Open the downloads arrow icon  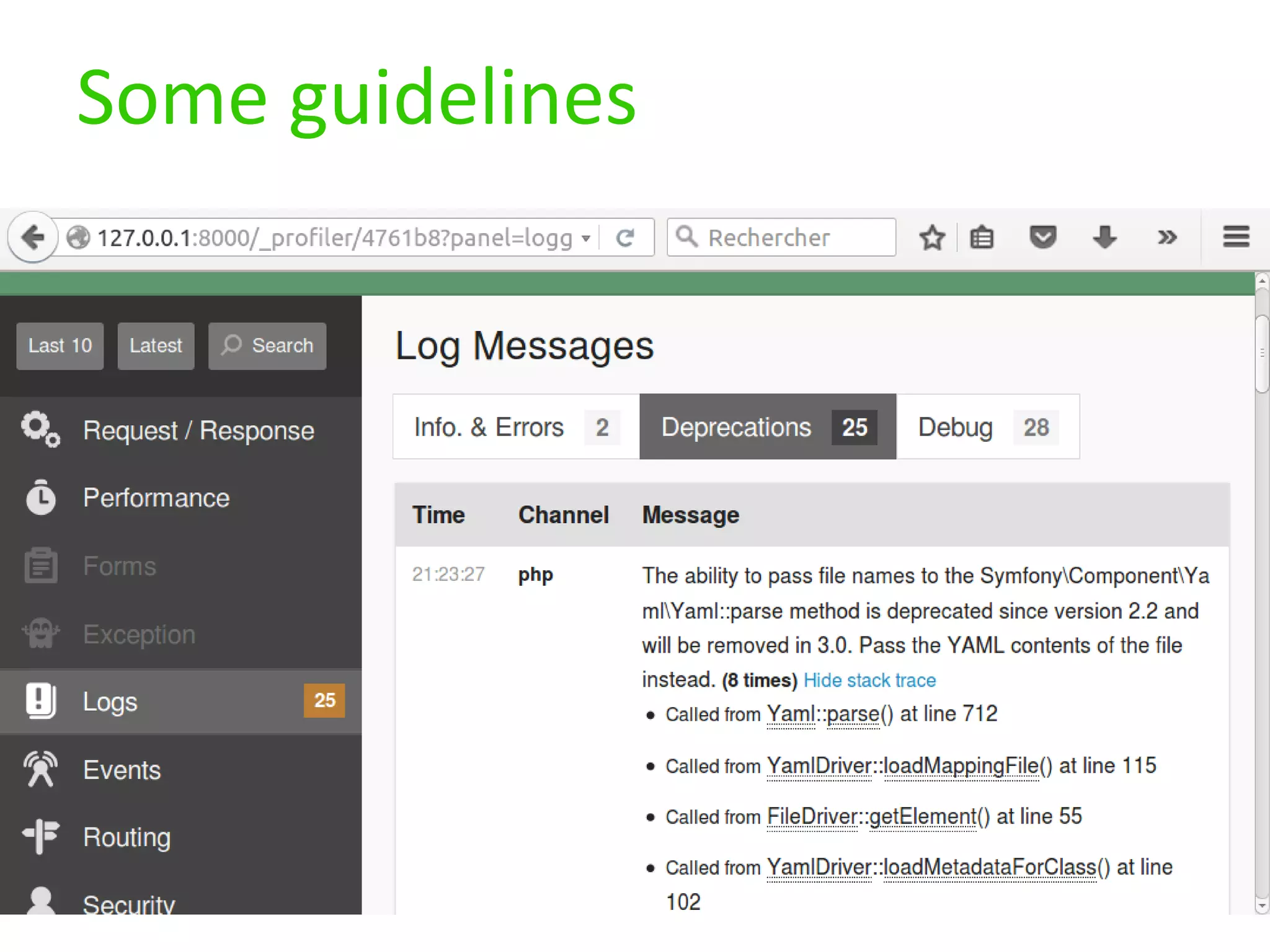(x=1104, y=237)
